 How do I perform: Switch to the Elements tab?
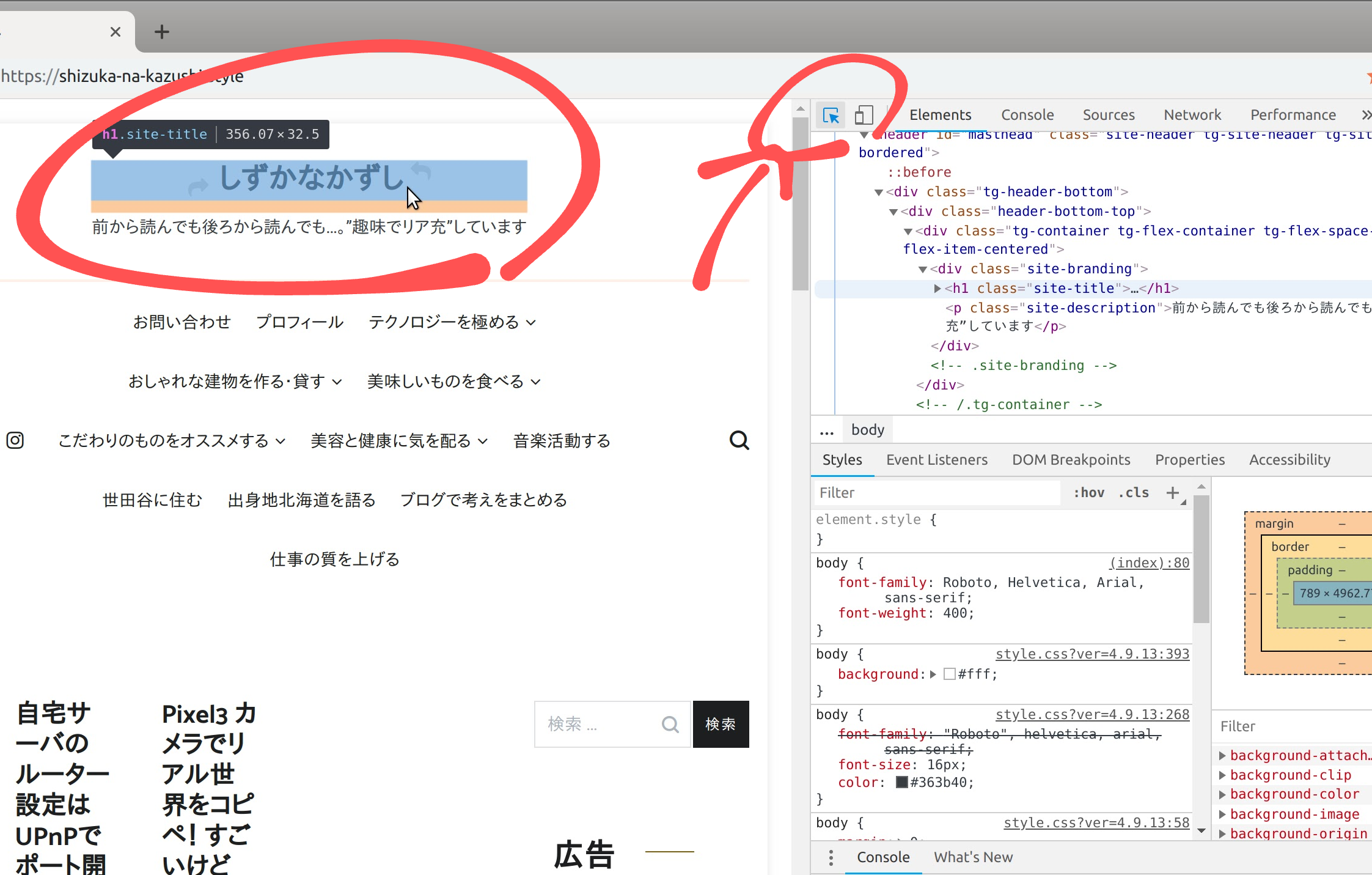click(940, 115)
